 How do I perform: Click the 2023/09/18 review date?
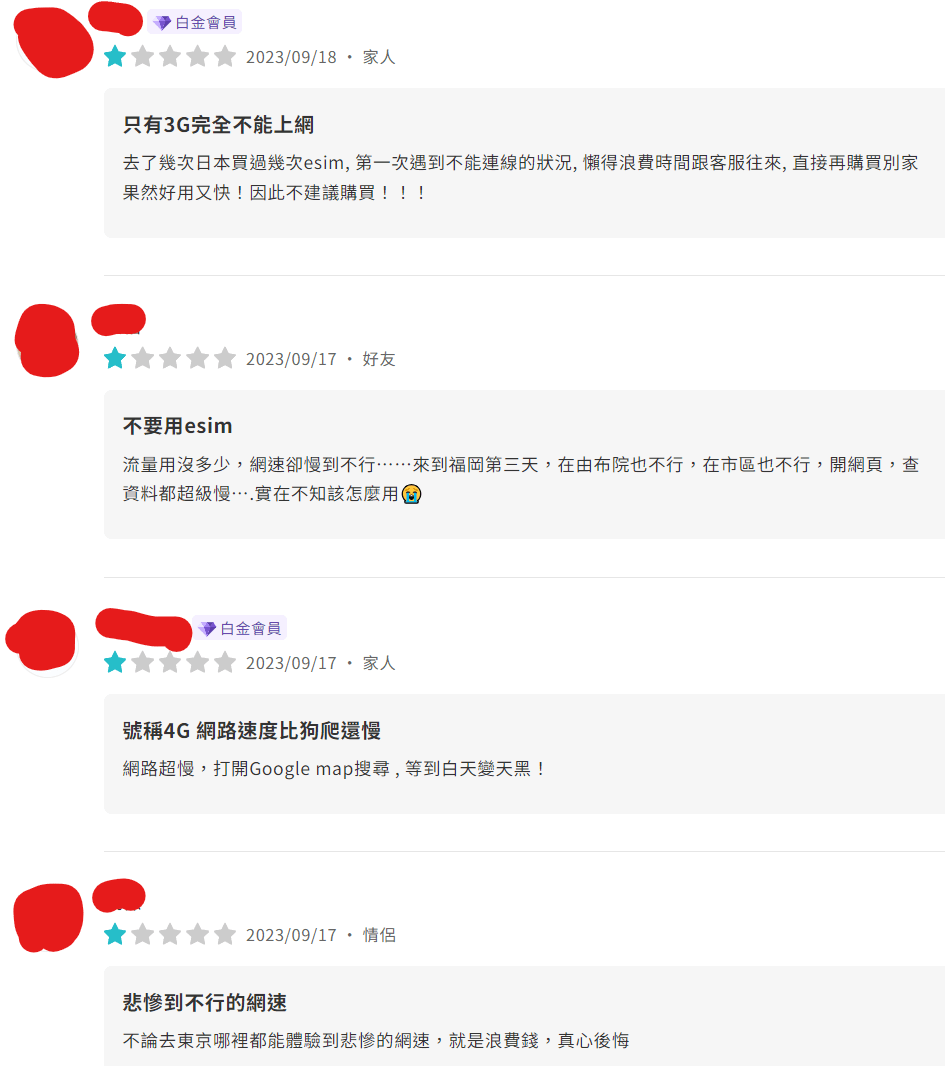click(x=291, y=57)
